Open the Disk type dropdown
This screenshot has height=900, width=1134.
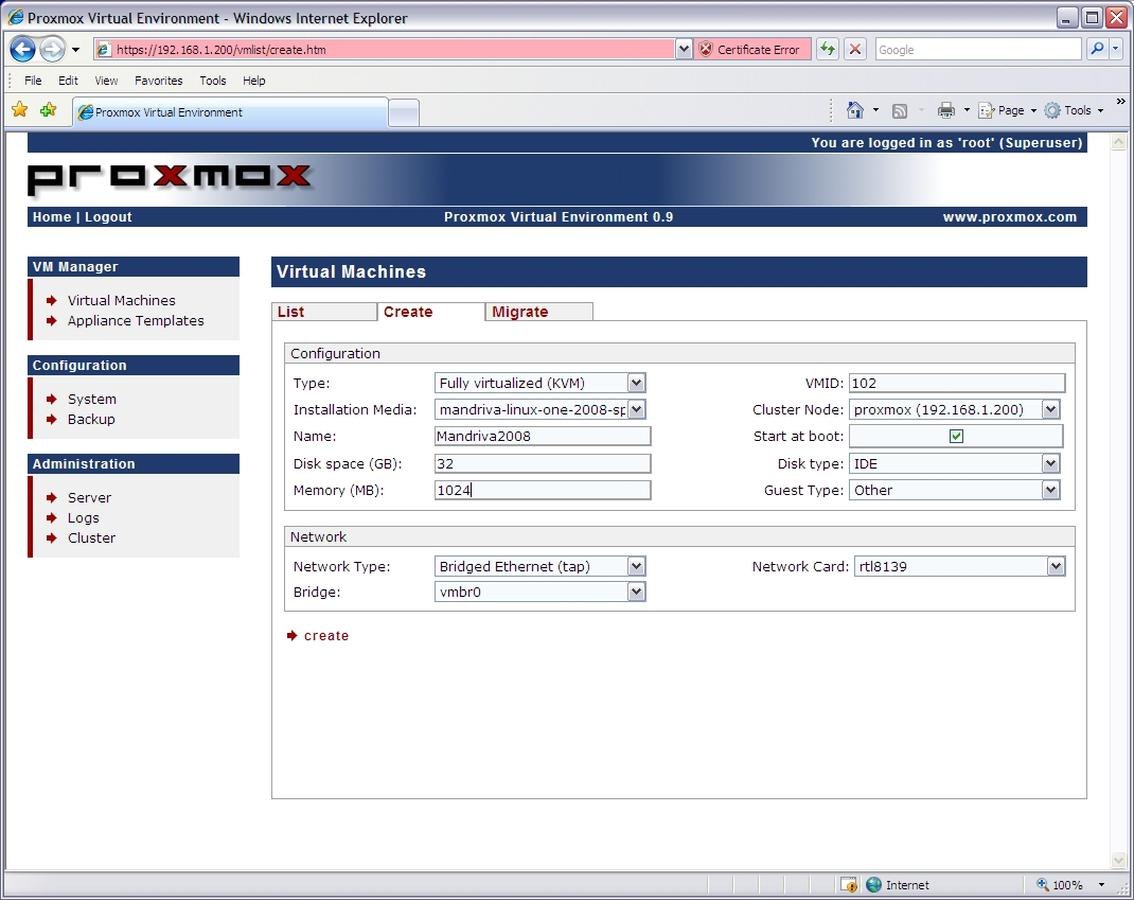point(955,464)
